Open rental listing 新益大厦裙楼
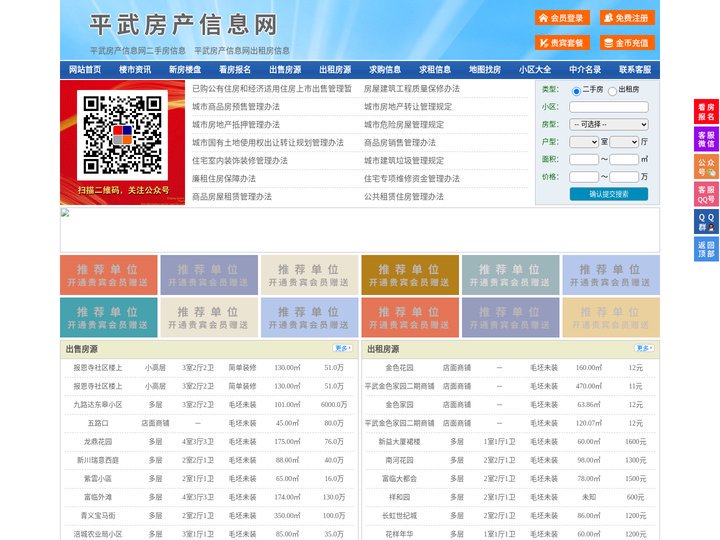This screenshot has height=540, width=720. click(x=399, y=442)
